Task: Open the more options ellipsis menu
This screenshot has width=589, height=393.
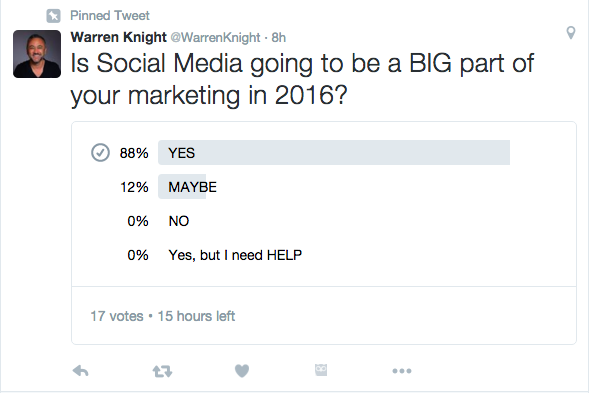Action: point(402,371)
